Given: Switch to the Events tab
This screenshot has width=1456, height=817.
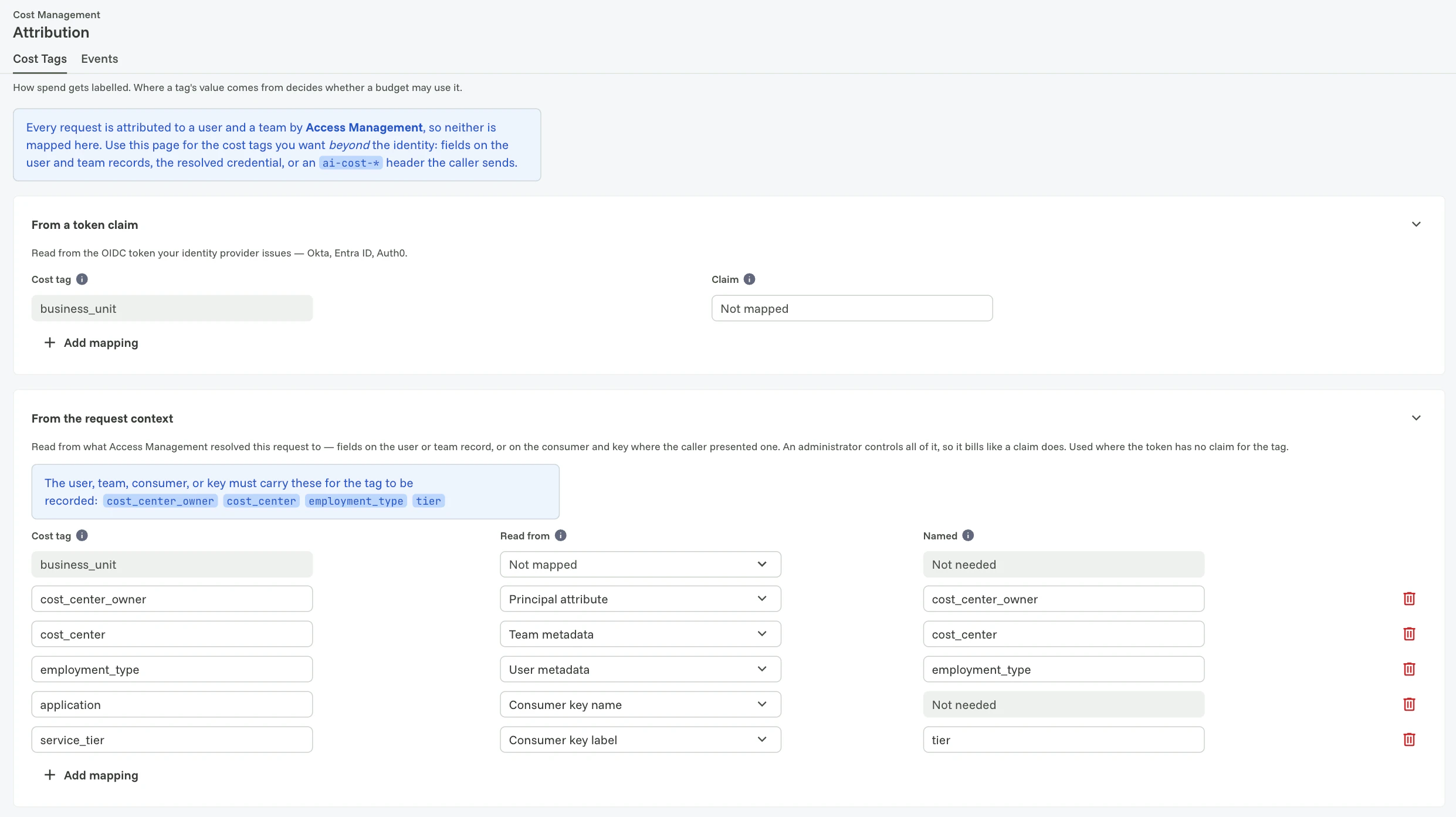Looking at the screenshot, I should coord(99,59).
